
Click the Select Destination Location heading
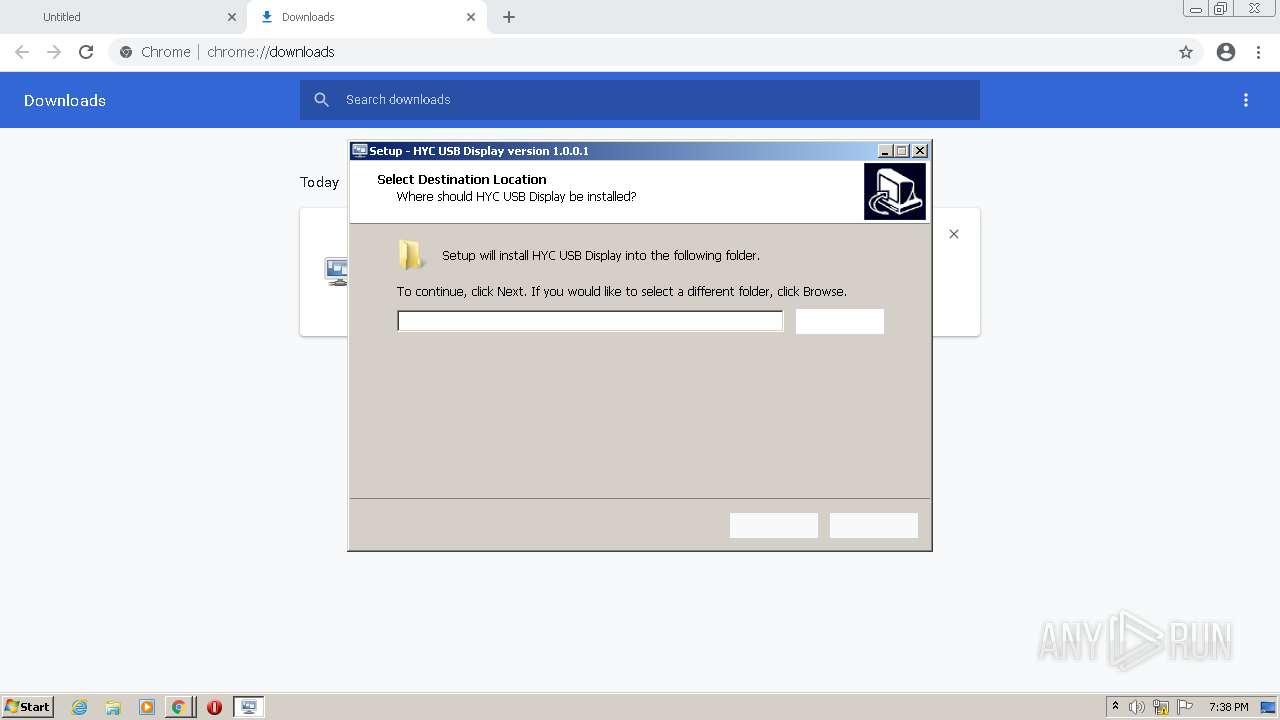[462, 179]
